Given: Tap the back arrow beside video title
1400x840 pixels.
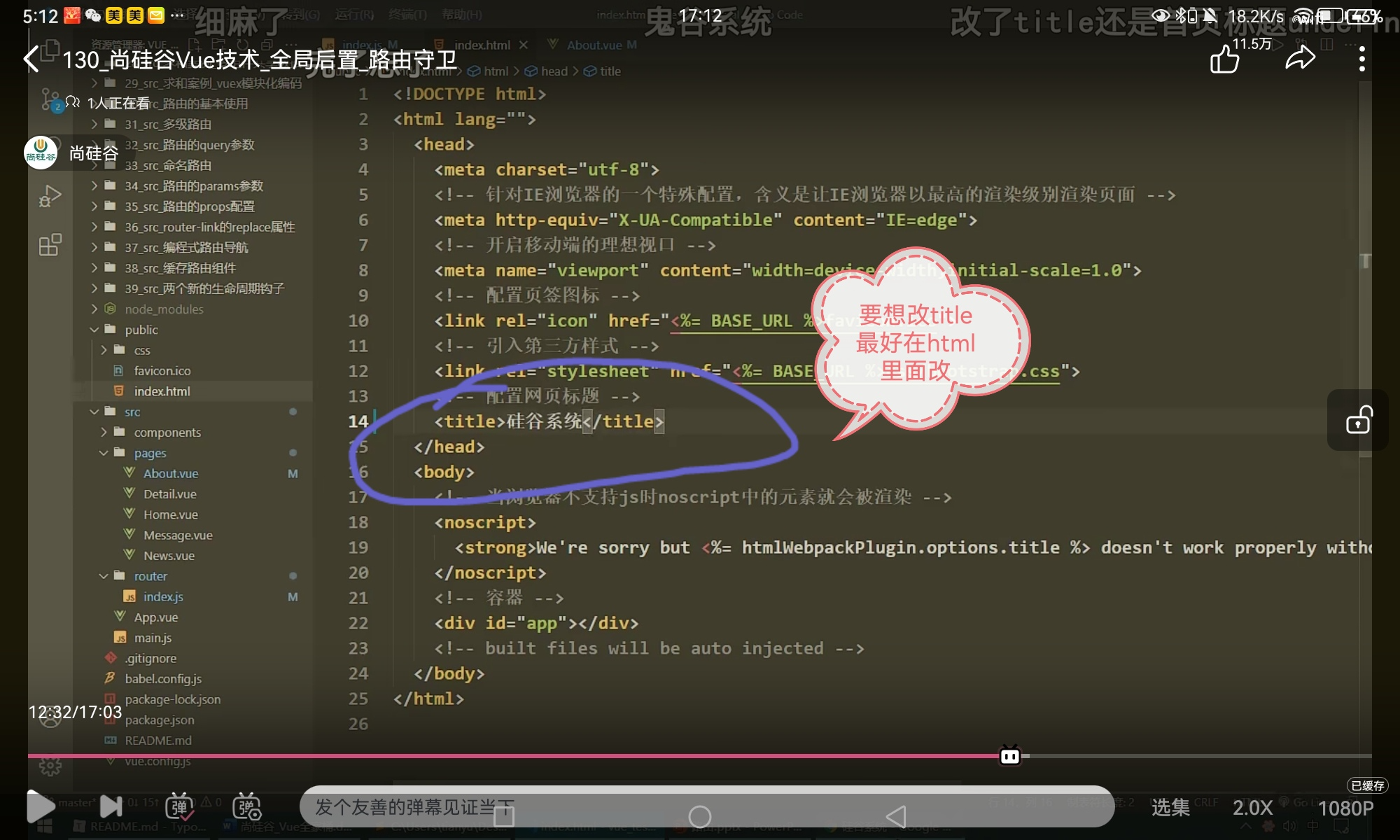Looking at the screenshot, I should click(31, 59).
